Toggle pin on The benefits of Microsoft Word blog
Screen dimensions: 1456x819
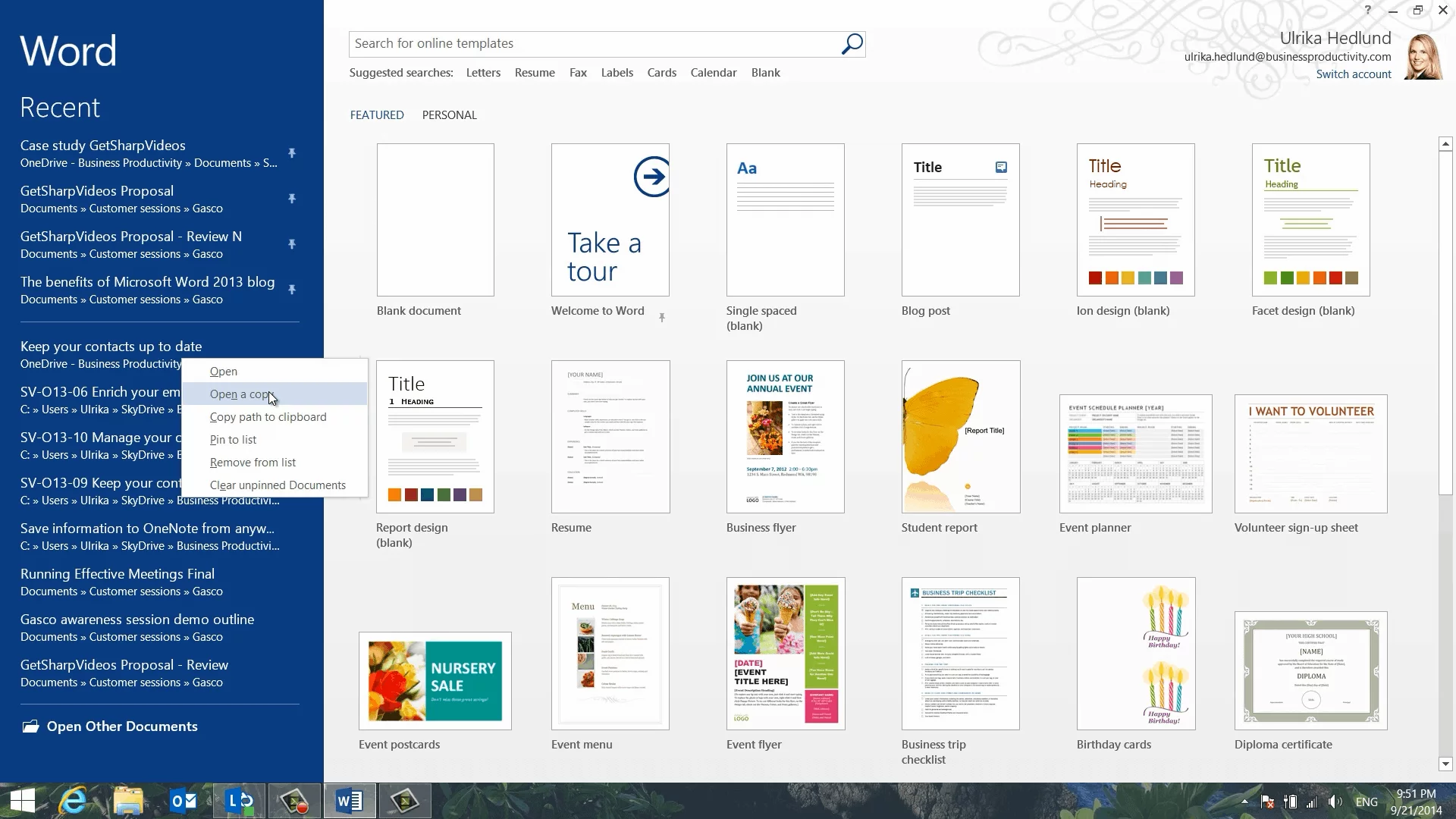point(292,290)
